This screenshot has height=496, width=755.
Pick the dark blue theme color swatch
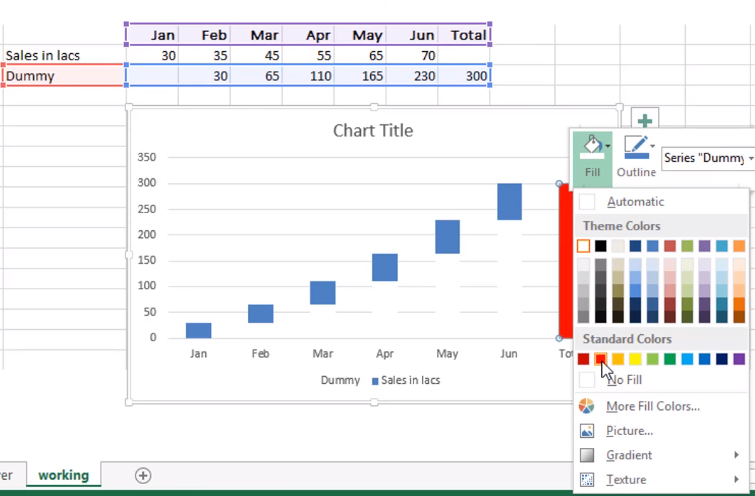[x=635, y=246]
